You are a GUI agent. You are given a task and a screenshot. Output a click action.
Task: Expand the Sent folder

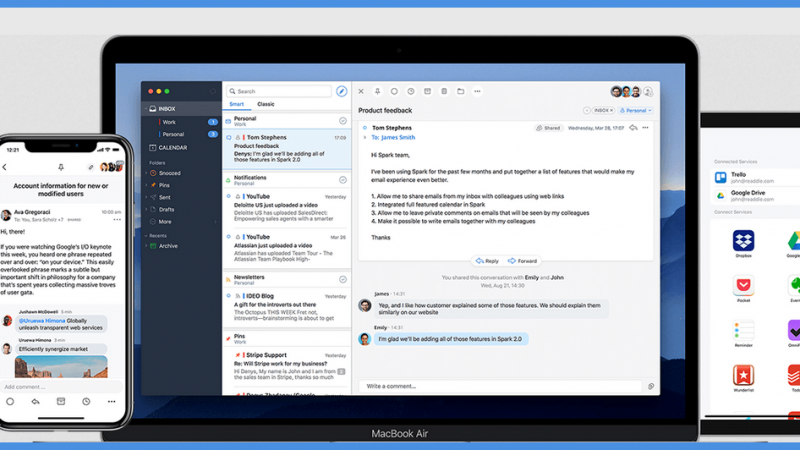146,197
